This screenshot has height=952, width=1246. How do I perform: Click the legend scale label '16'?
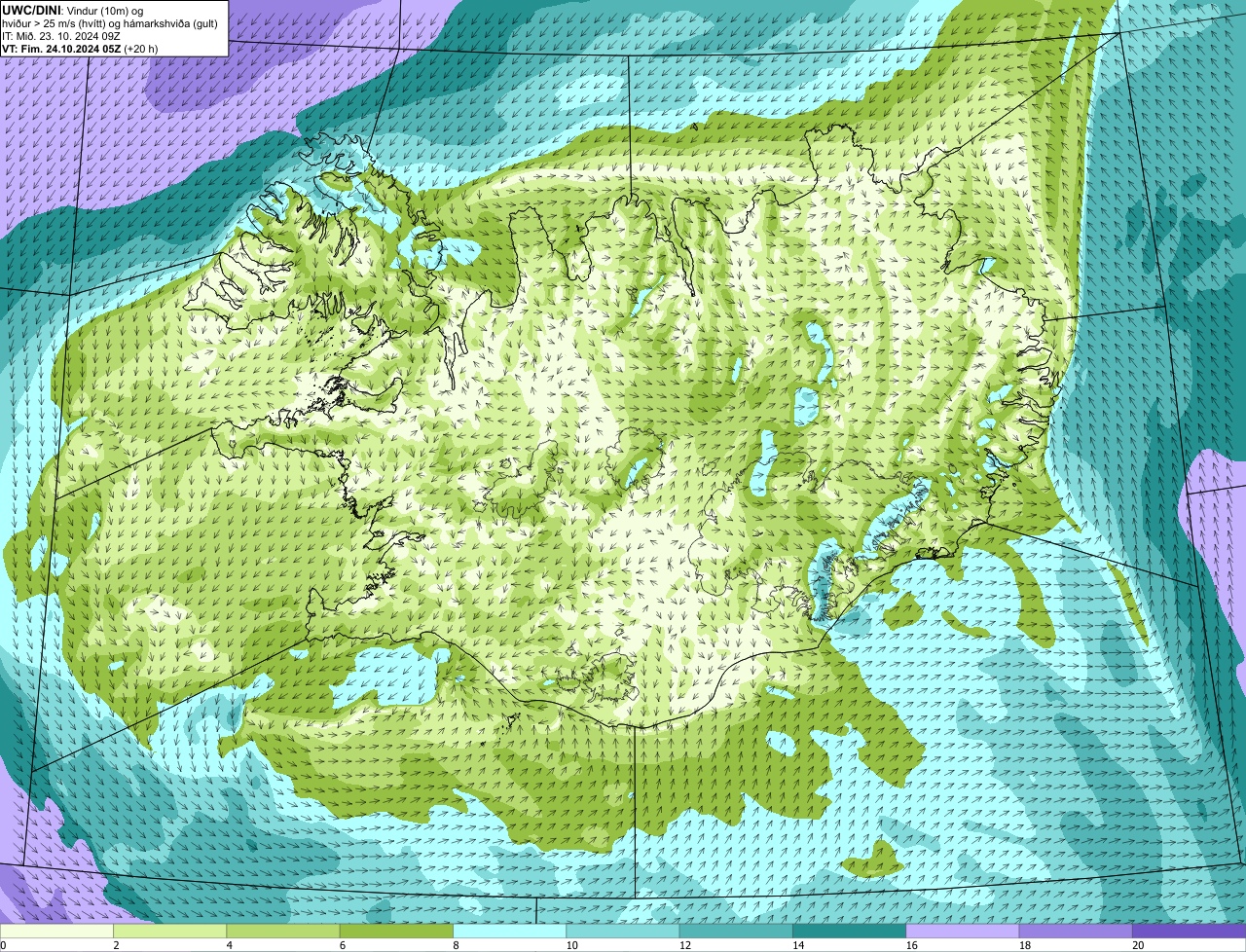coord(911,944)
